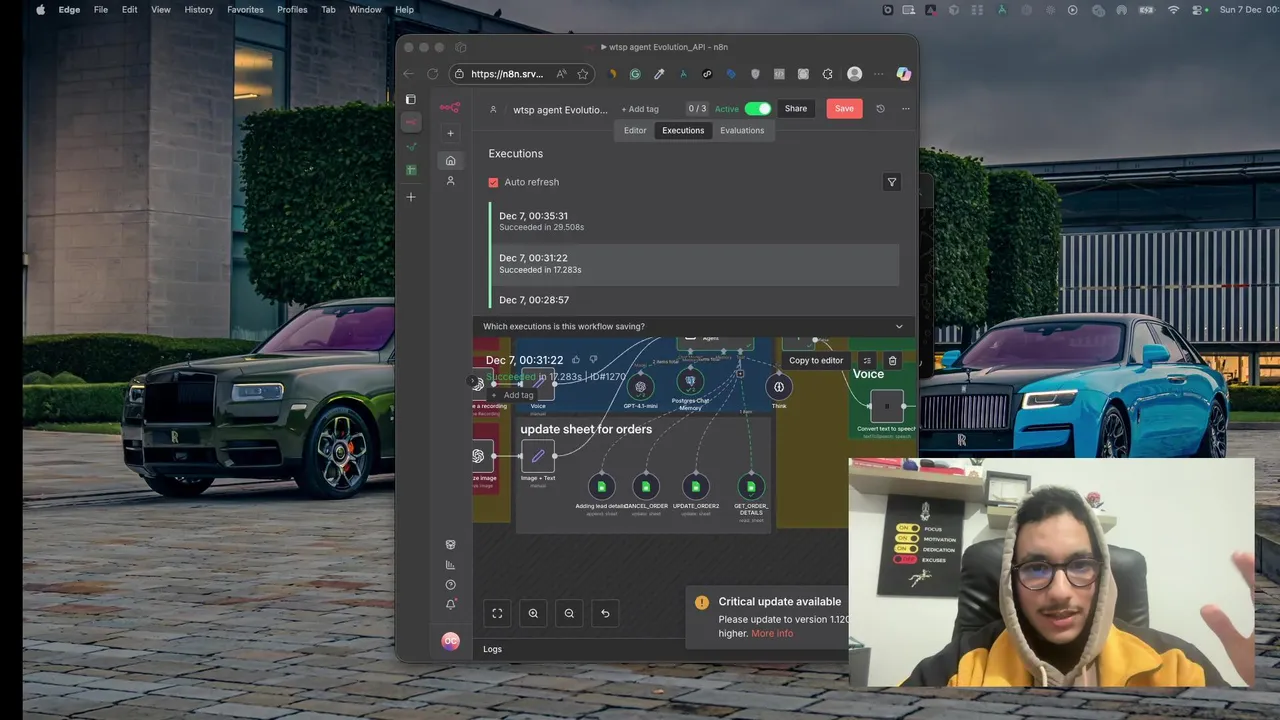Open Control Center in macOS menu bar
1280x720 pixels.
pyautogui.click(x=1199, y=9)
